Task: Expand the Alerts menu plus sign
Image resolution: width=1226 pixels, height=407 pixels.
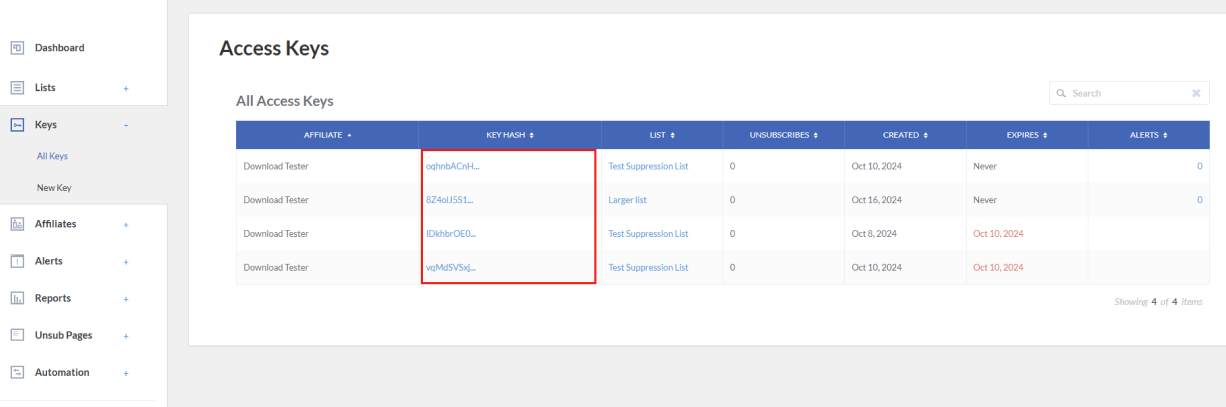Action: click(x=126, y=262)
